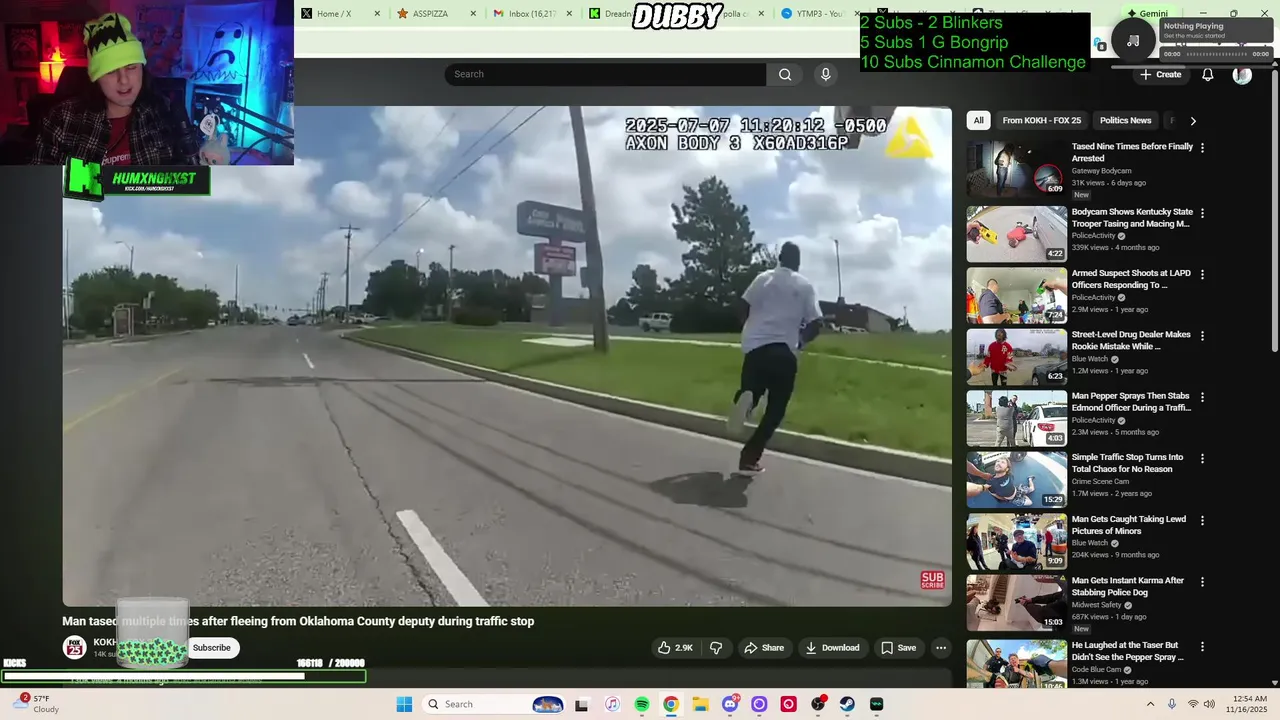
Task: Click the Windows taskbar Search box
Action: coord(495,704)
